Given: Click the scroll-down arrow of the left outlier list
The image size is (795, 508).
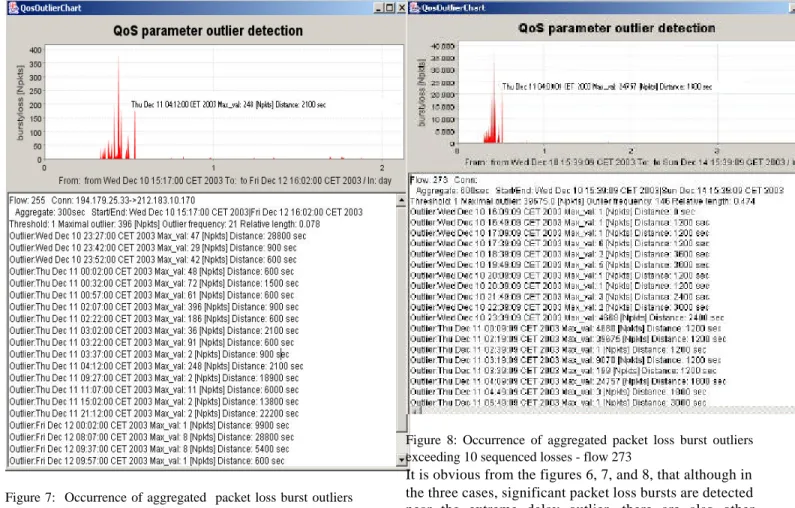Looking at the screenshot, I should (401, 460).
